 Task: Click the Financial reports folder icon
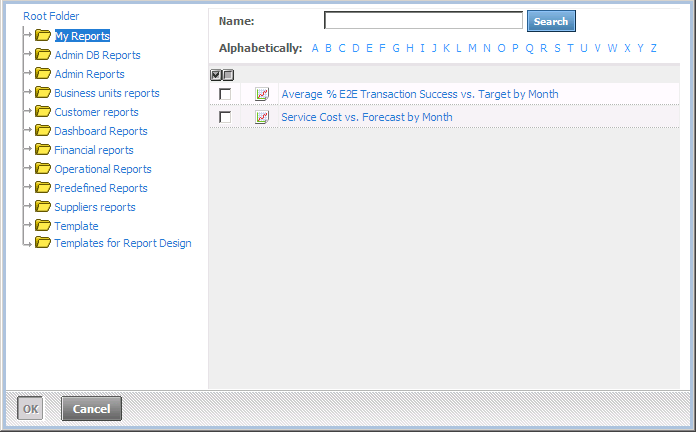click(43, 150)
